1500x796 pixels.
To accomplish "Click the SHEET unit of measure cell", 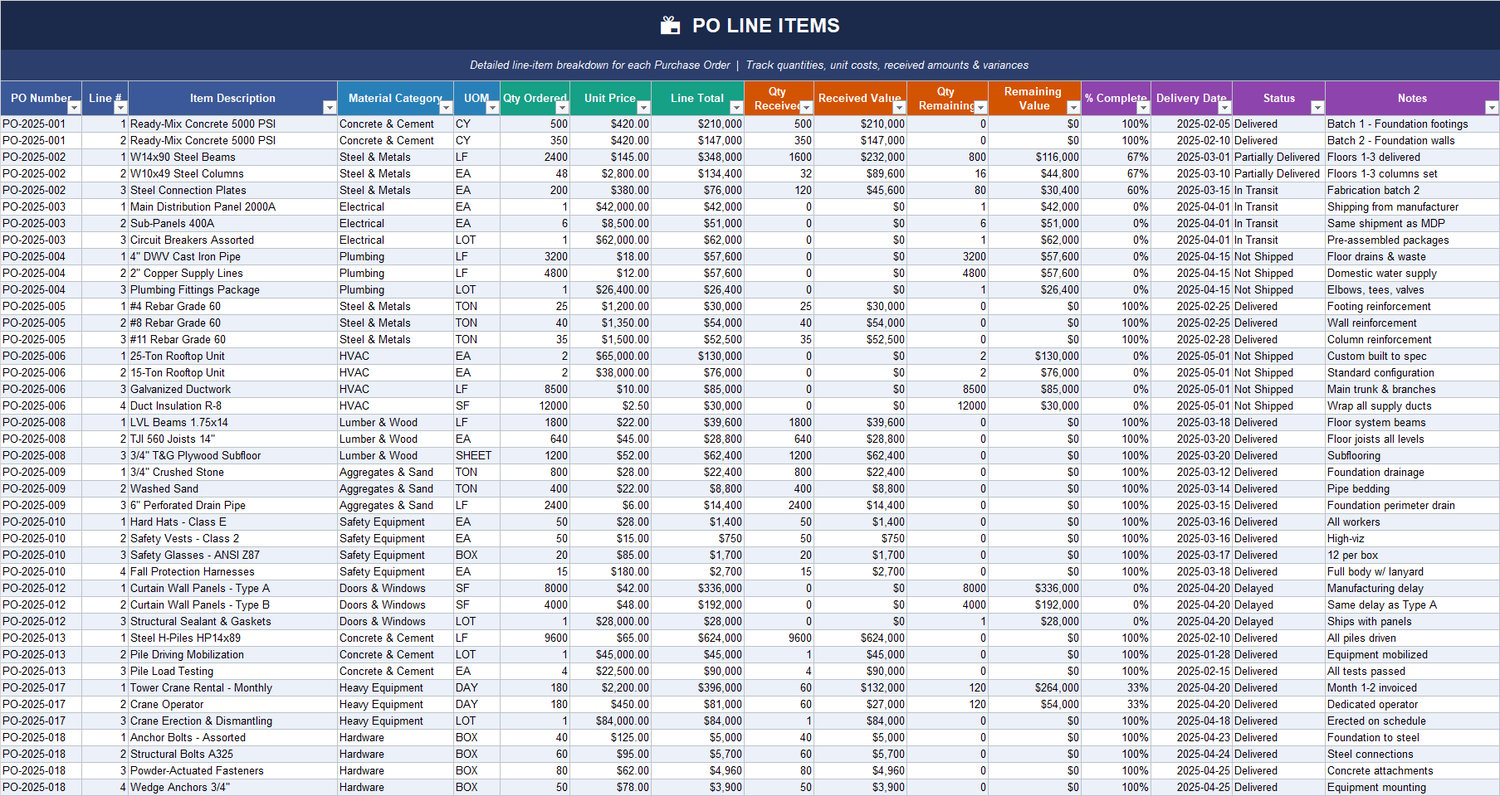I will [x=477, y=456].
